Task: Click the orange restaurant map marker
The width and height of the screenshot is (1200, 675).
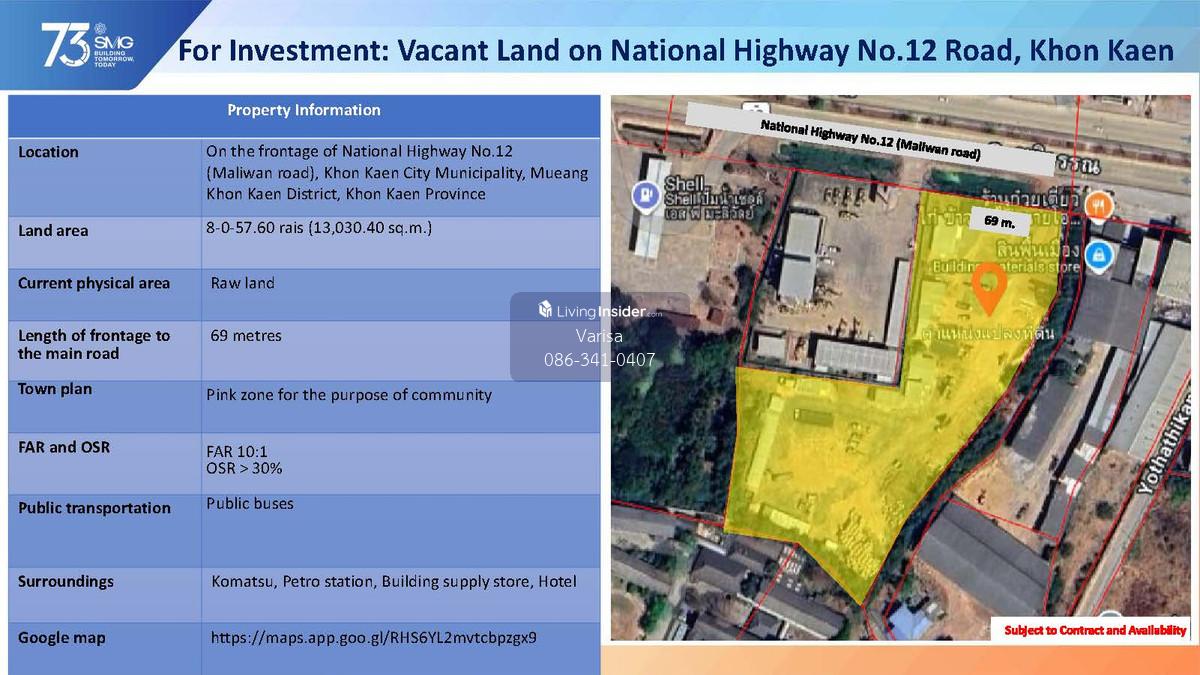Action: pyautogui.click(x=1100, y=204)
